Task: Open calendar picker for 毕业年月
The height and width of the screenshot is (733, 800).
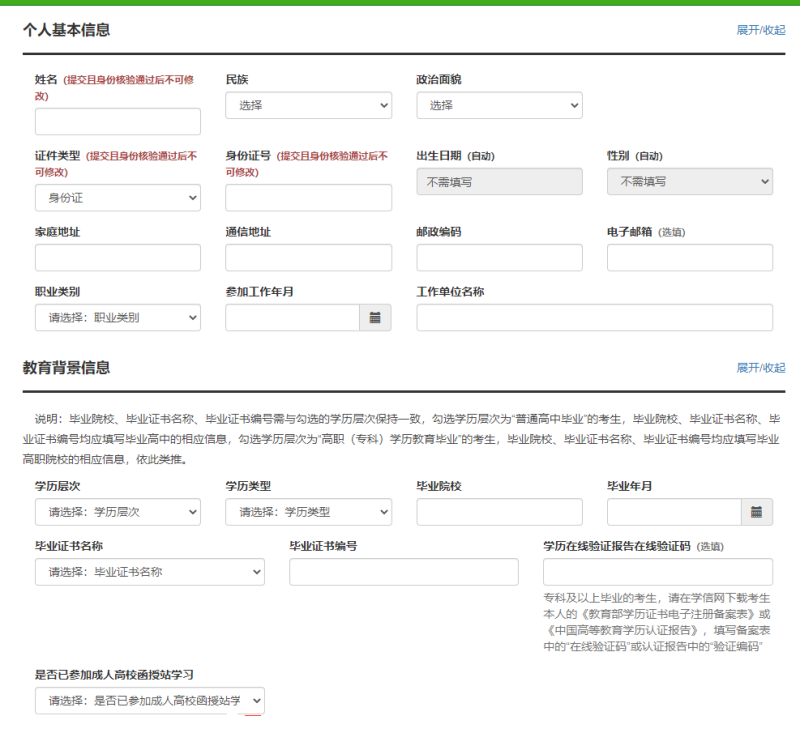Action: point(757,512)
